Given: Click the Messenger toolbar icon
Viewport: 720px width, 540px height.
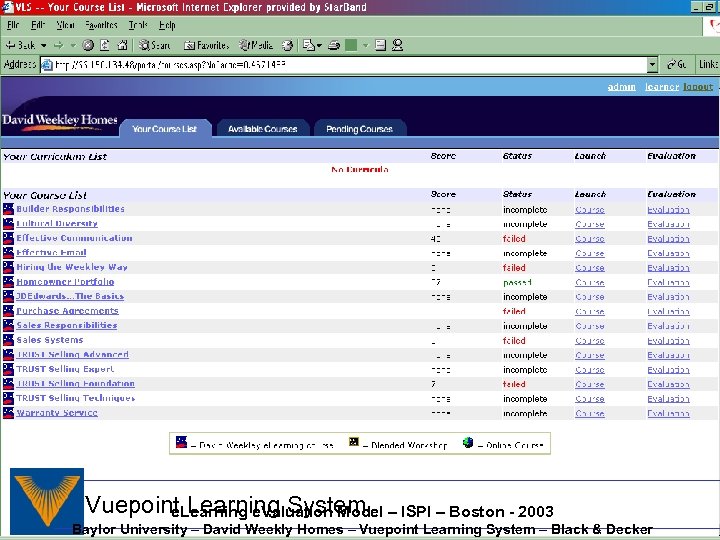Looking at the screenshot, I should pos(398,45).
